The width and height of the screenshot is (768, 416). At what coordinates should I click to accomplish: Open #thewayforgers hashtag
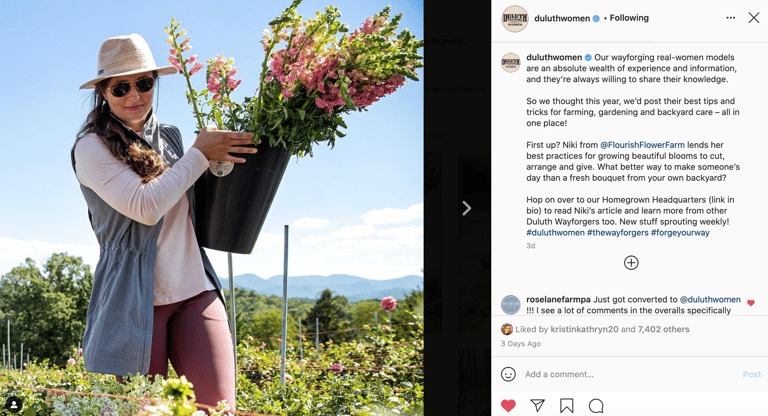tap(618, 233)
